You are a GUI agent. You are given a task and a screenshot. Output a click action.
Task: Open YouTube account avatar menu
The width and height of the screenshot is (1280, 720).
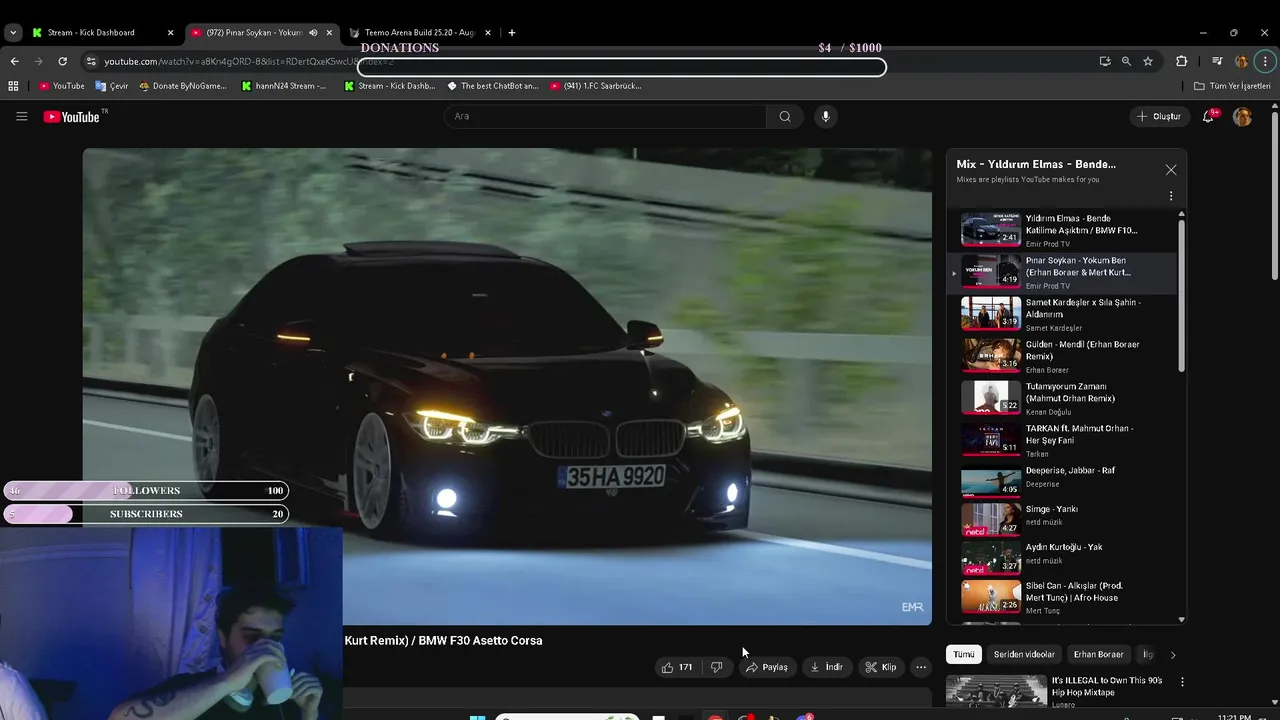[x=1242, y=117]
